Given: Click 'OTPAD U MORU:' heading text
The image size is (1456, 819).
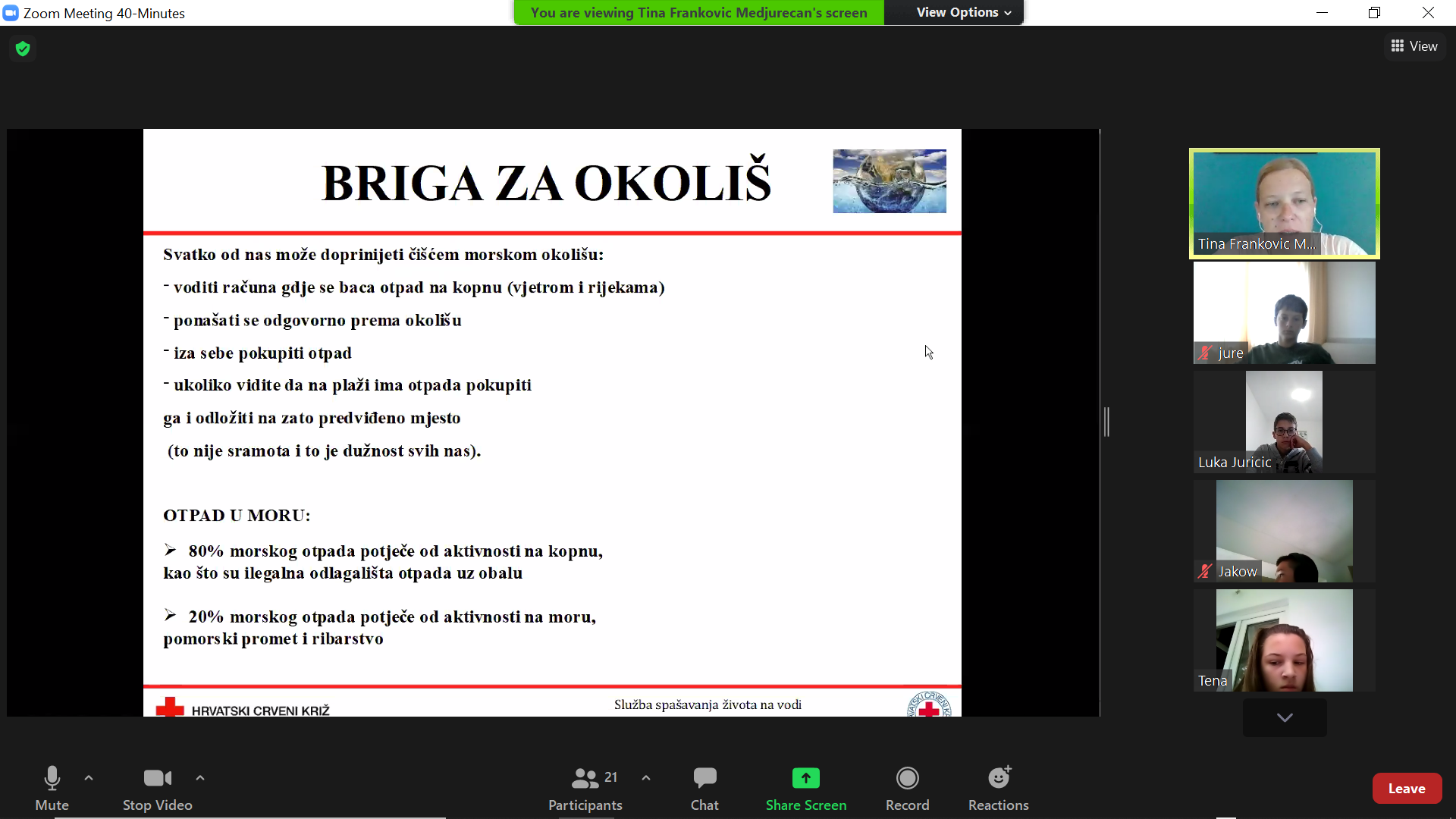Looking at the screenshot, I should [237, 516].
